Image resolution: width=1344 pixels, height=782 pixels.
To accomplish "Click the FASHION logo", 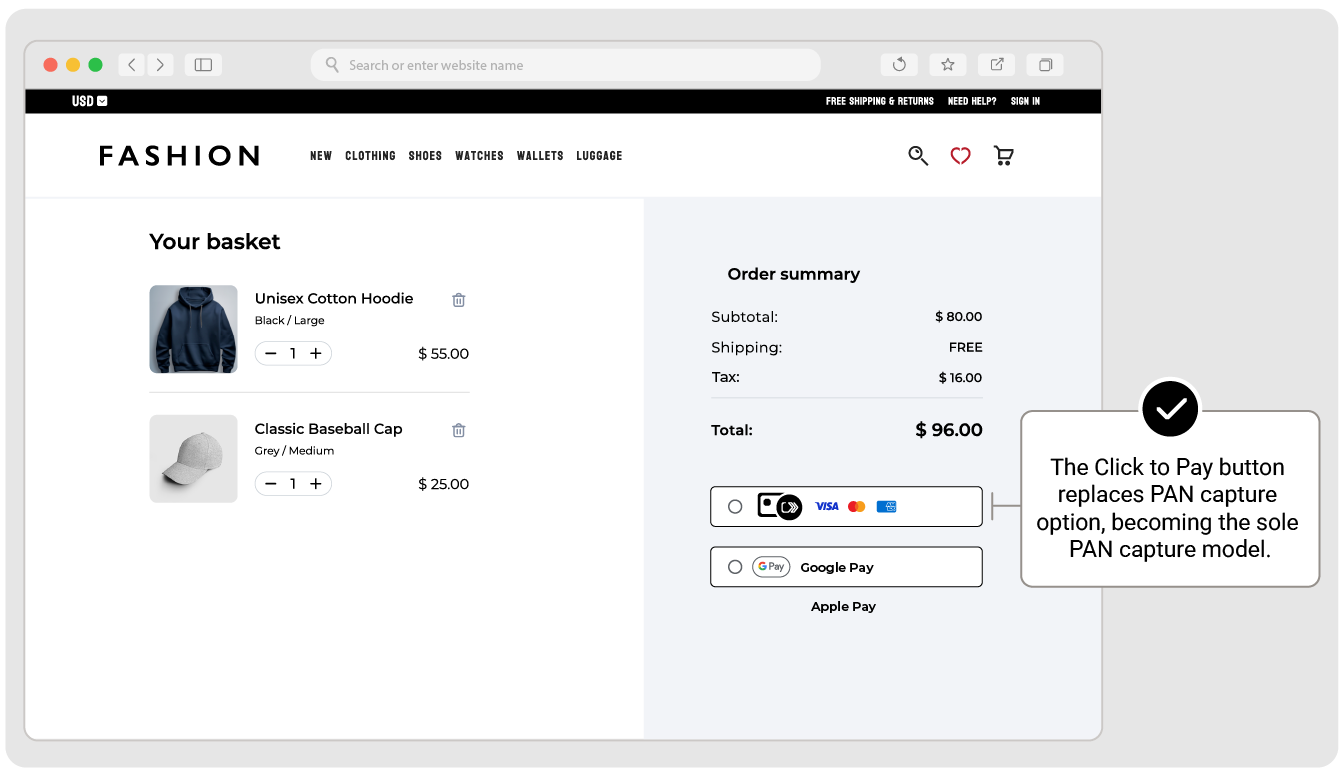I will [180, 156].
